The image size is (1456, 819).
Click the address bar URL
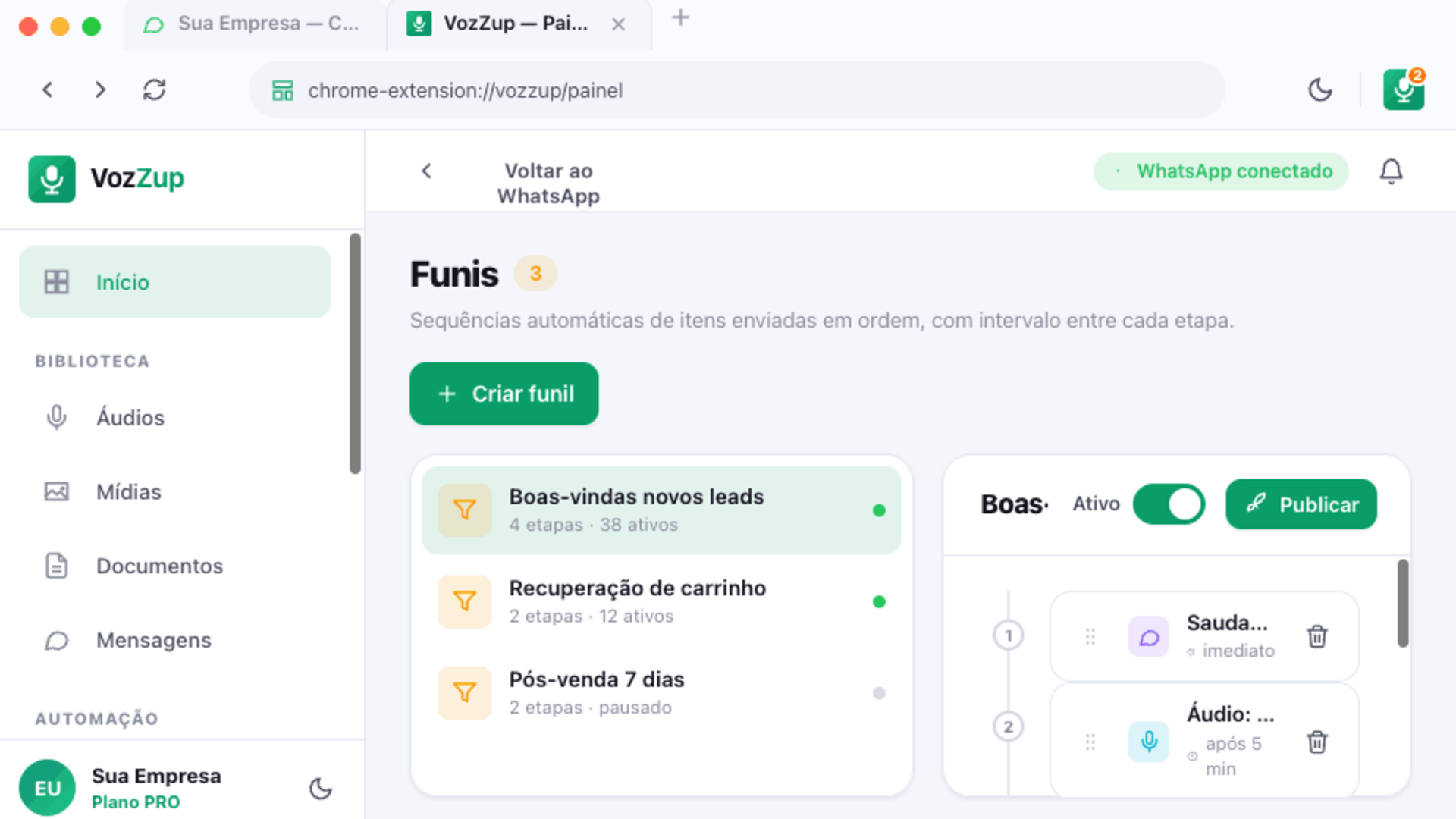[465, 90]
